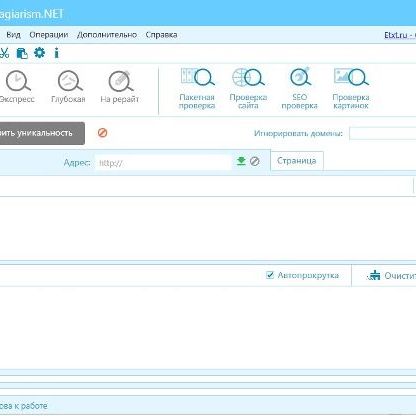The width and height of the screenshot is (416, 416).
Task: Start the Экспресс quick check
Action: 17,87
